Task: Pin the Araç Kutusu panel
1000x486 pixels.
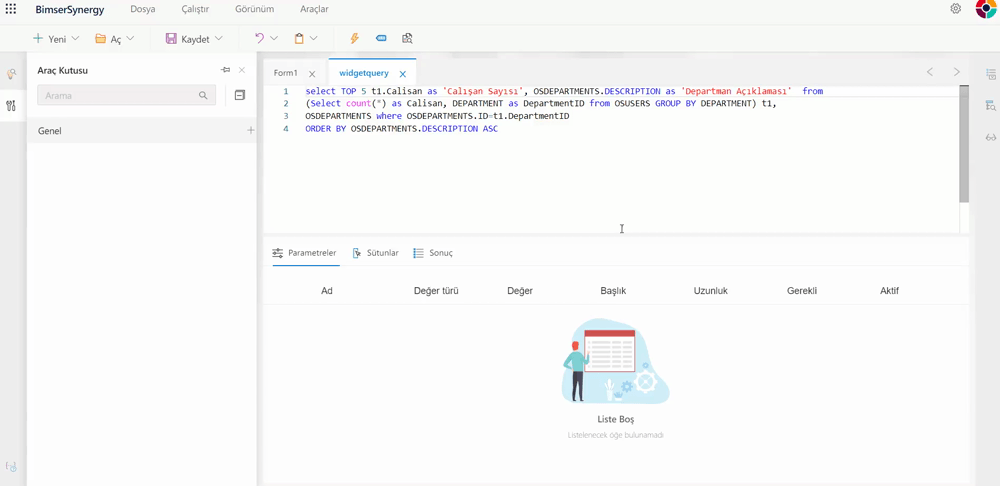Action: 225,70
